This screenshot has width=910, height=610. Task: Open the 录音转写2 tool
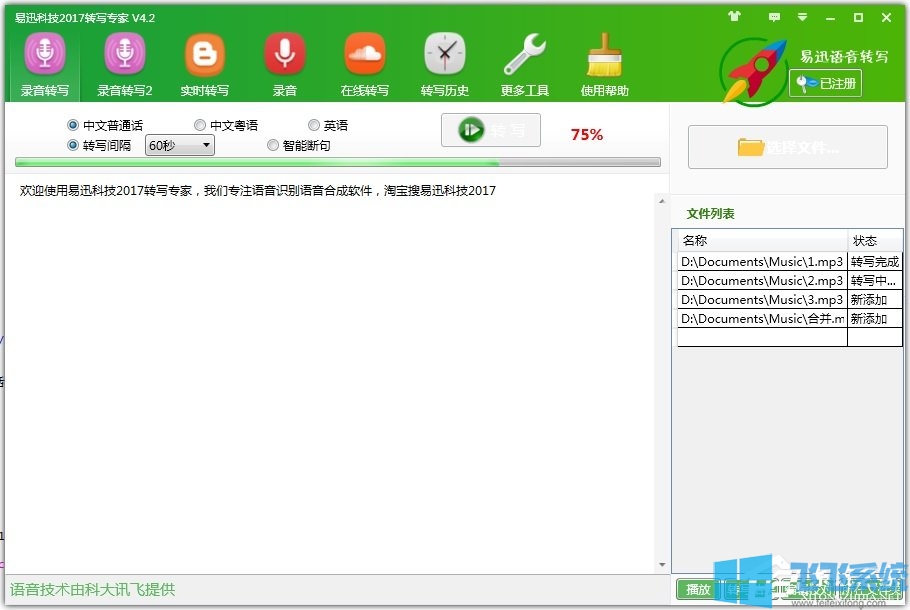(124, 62)
